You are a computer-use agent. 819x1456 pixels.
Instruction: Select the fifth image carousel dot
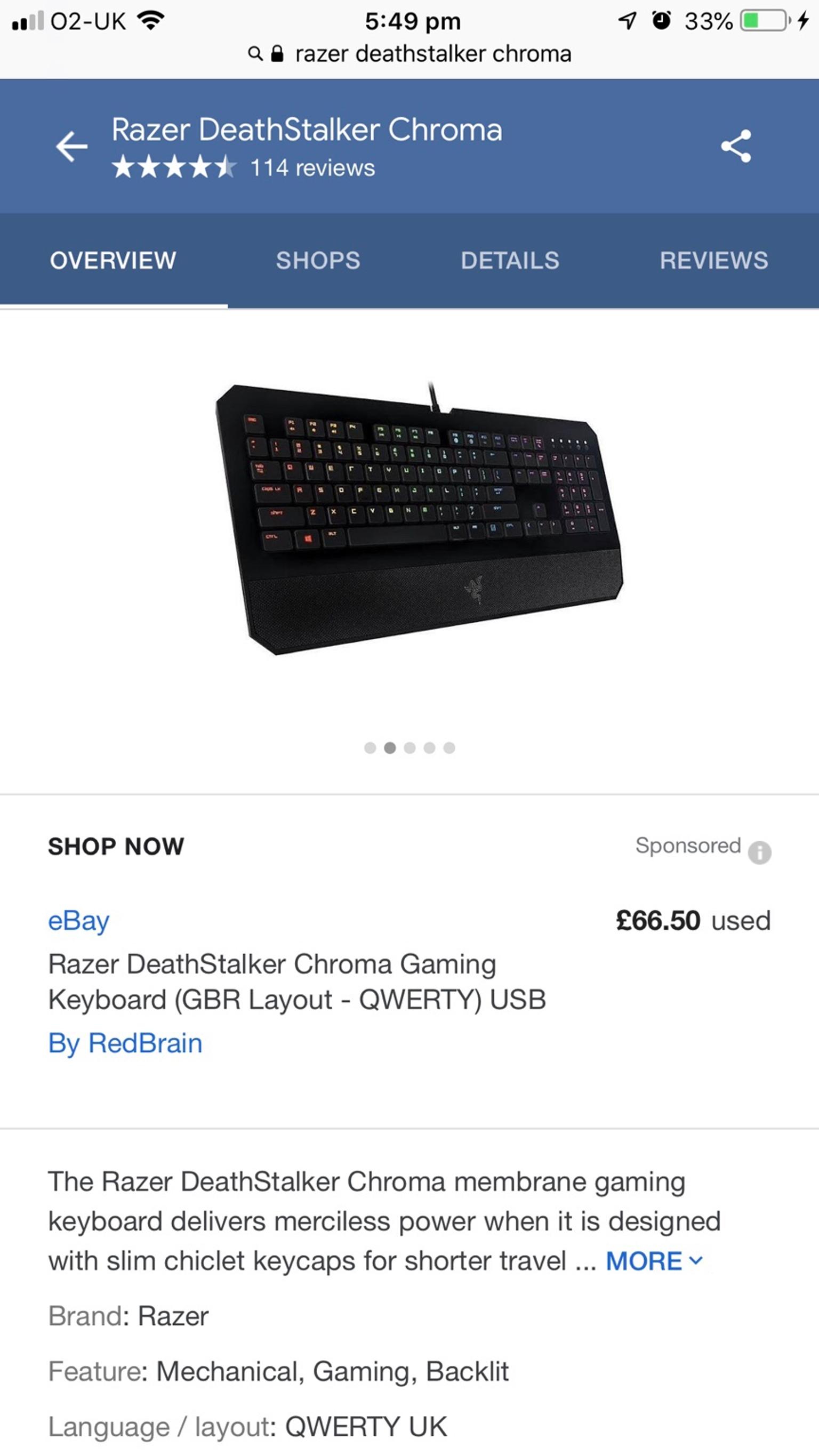(449, 748)
